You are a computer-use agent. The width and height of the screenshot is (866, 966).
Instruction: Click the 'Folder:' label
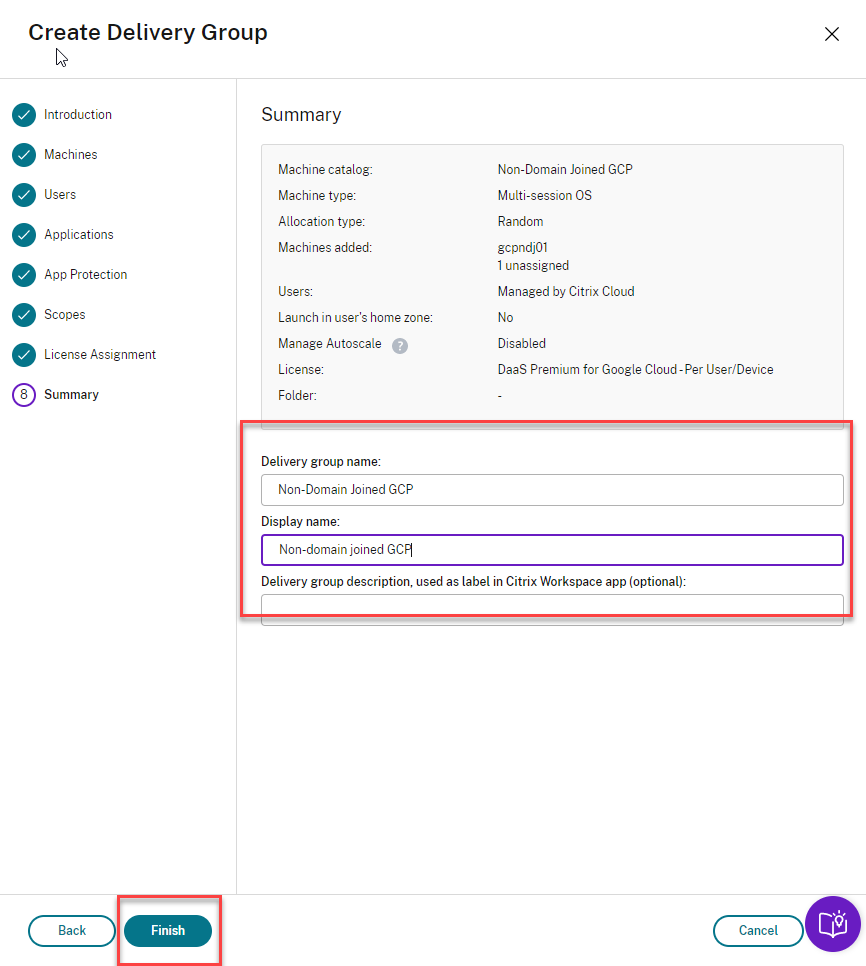click(297, 396)
